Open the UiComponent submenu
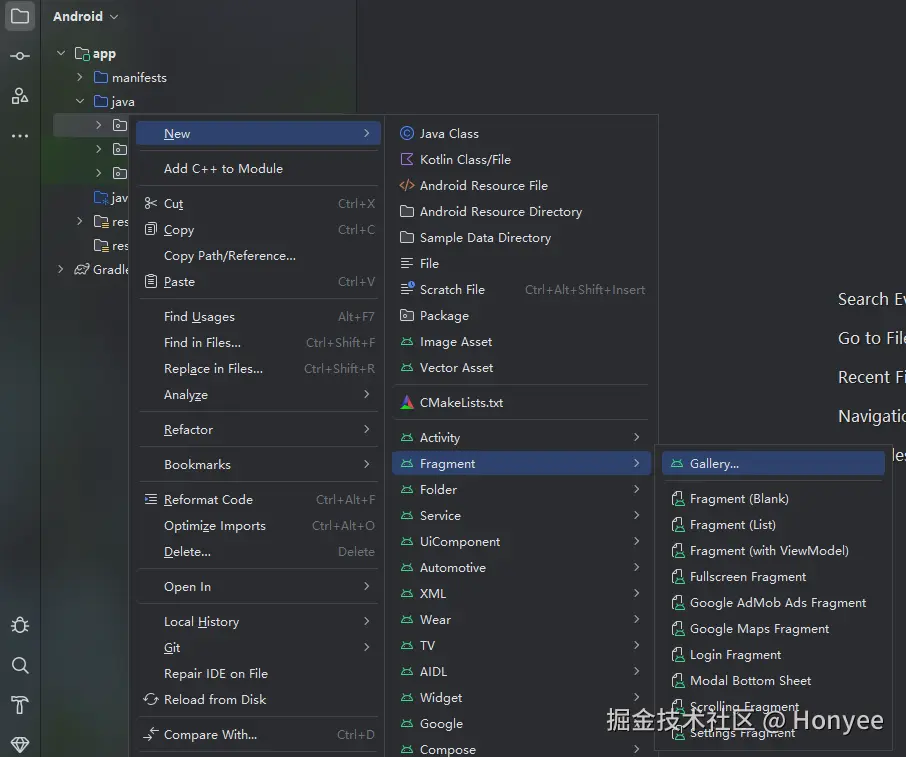 coord(522,541)
